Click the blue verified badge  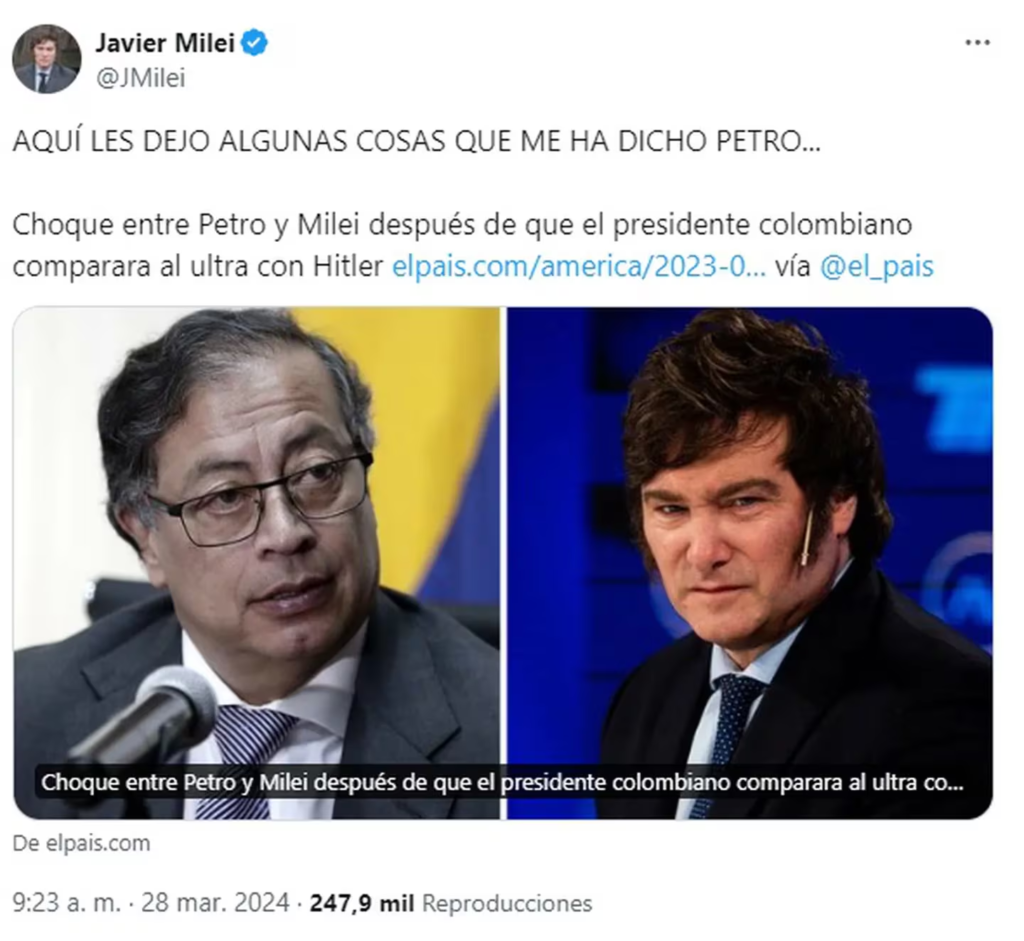tap(254, 43)
